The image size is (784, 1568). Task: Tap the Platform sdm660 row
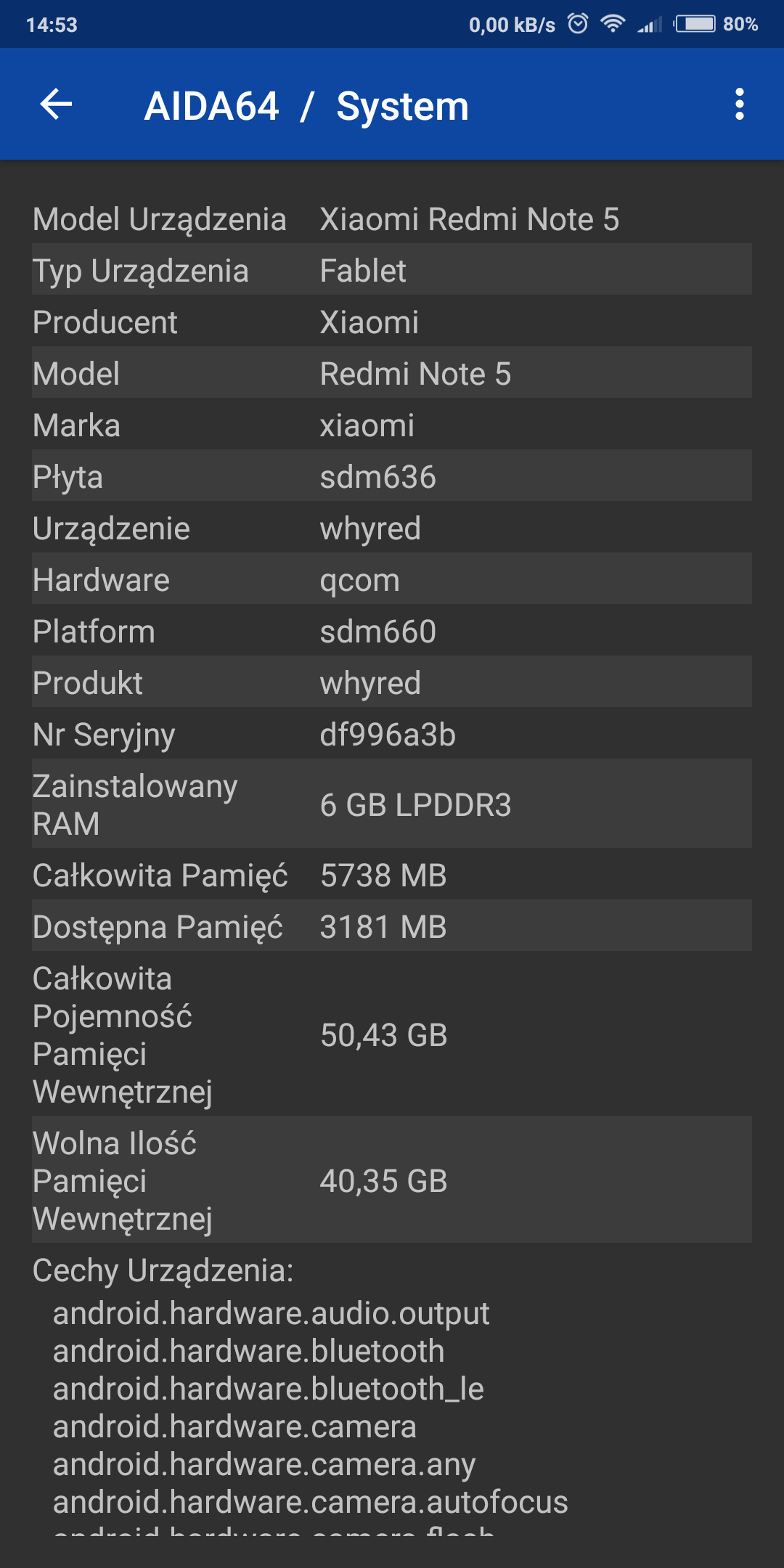(x=392, y=632)
